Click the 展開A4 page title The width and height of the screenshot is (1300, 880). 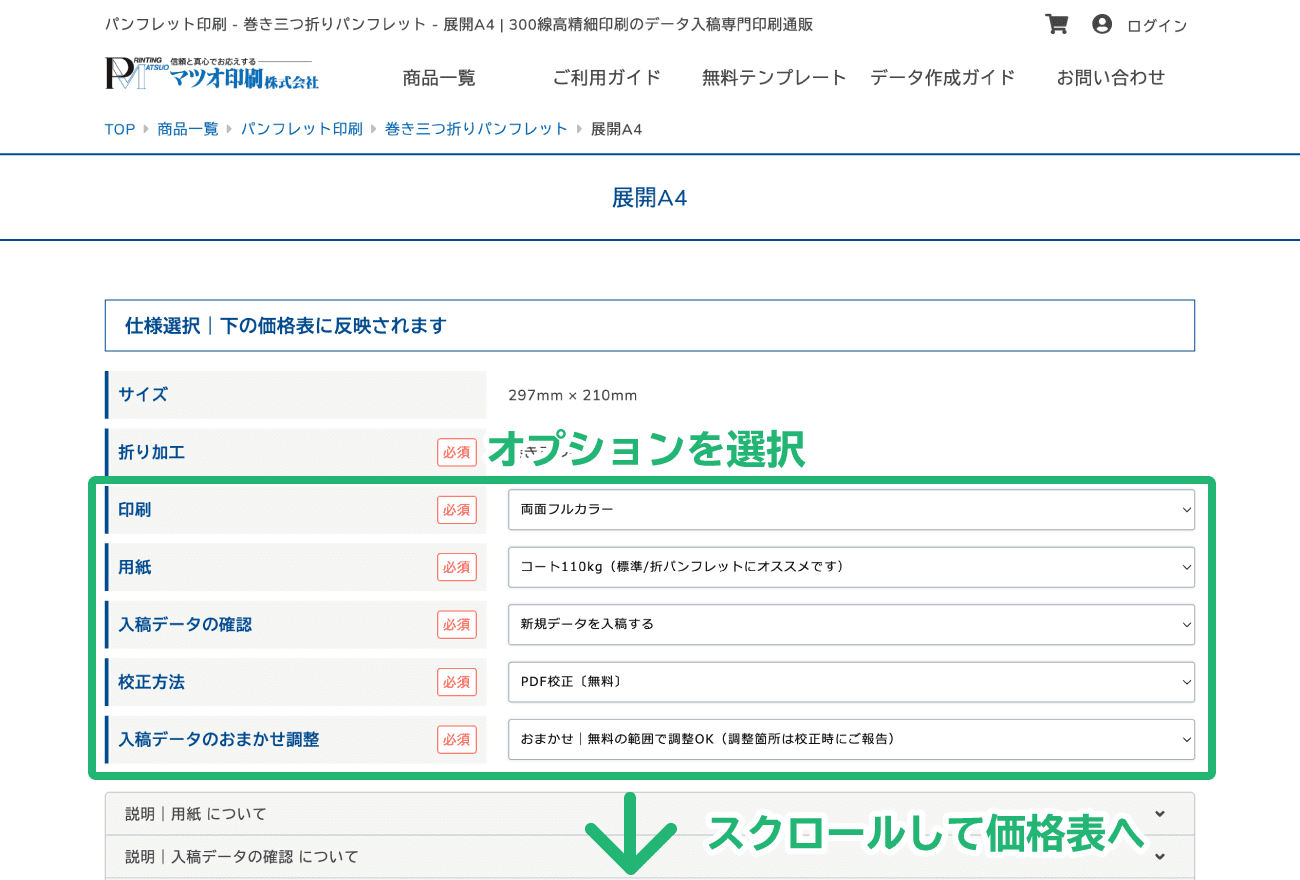click(x=650, y=197)
